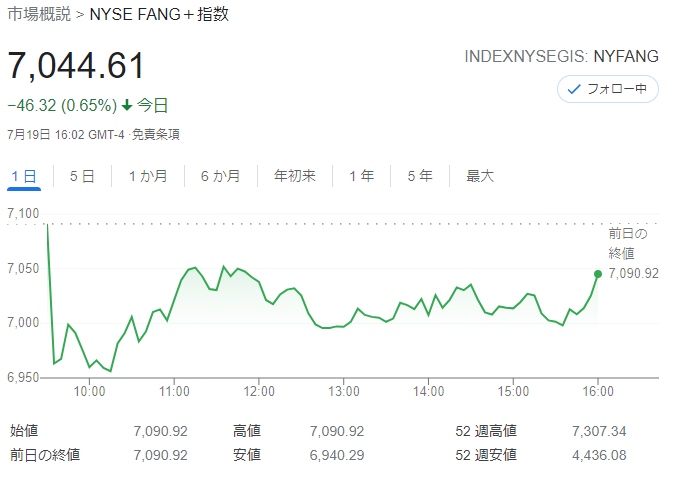Show the 5年 chart range
This screenshot has width=674, height=479.
coord(420,176)
